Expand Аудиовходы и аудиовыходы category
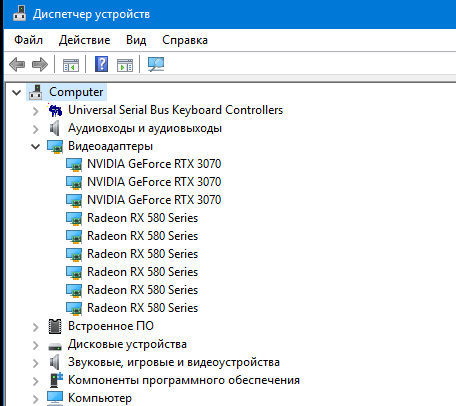 tap(36, 129)
